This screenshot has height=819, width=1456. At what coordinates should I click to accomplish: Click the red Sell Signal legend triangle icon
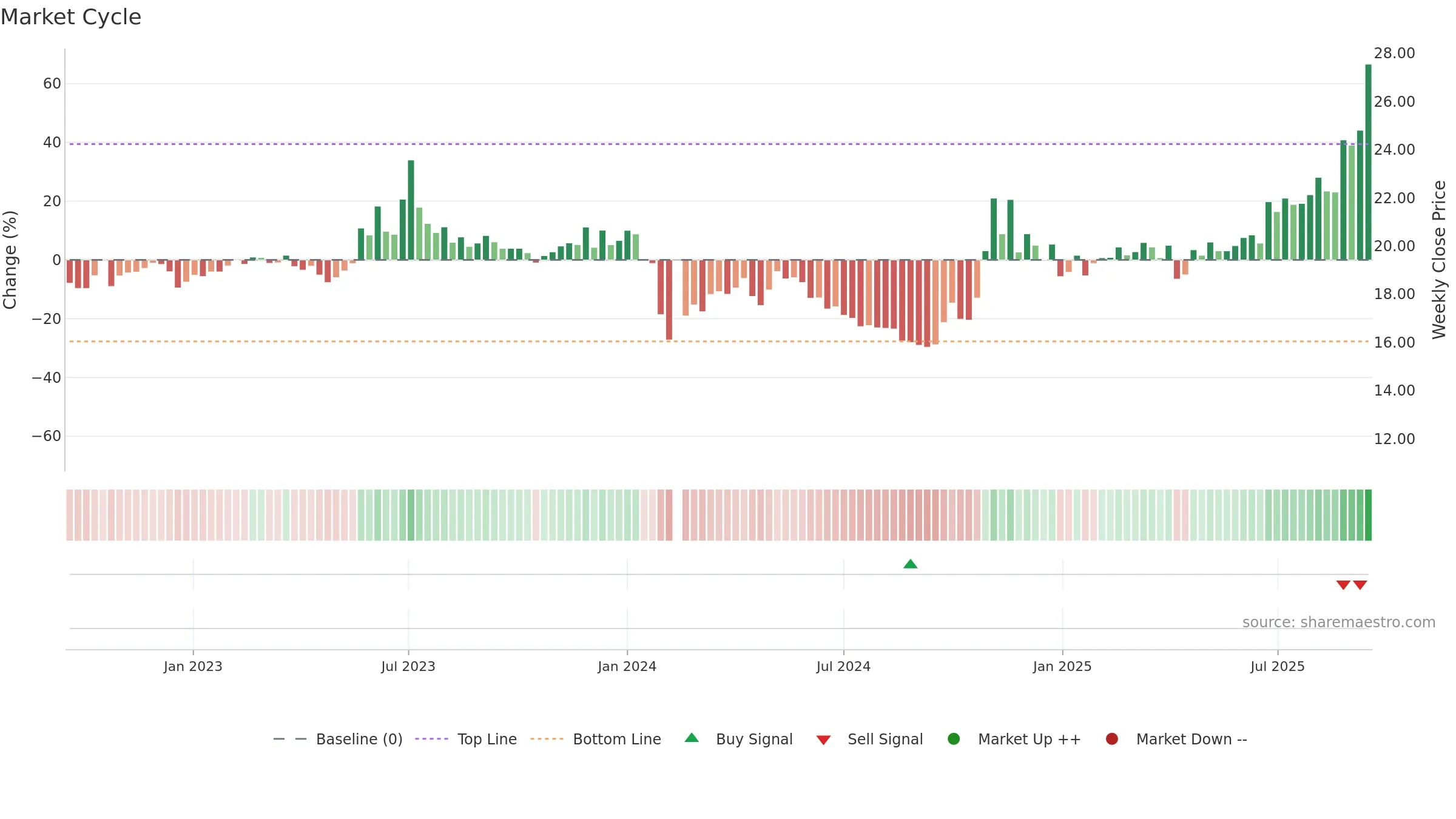tap(823, 740)
